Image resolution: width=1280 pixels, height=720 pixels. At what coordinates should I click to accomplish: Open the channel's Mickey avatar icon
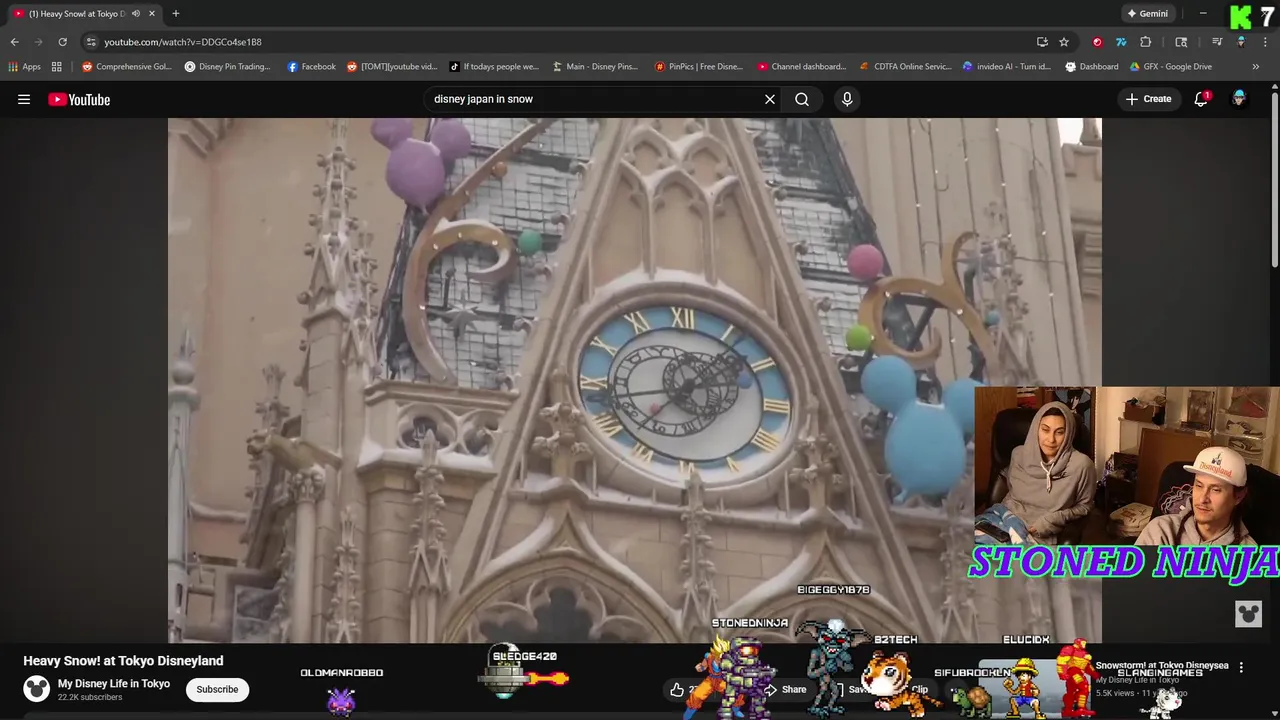pyautogui.click(x=37, y=689)
